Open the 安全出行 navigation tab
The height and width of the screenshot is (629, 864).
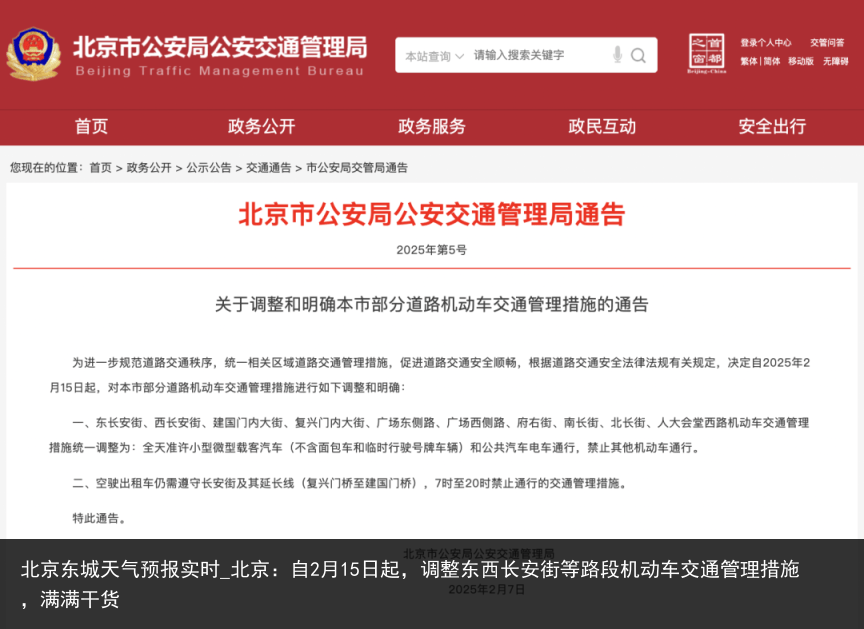(772, 126)
